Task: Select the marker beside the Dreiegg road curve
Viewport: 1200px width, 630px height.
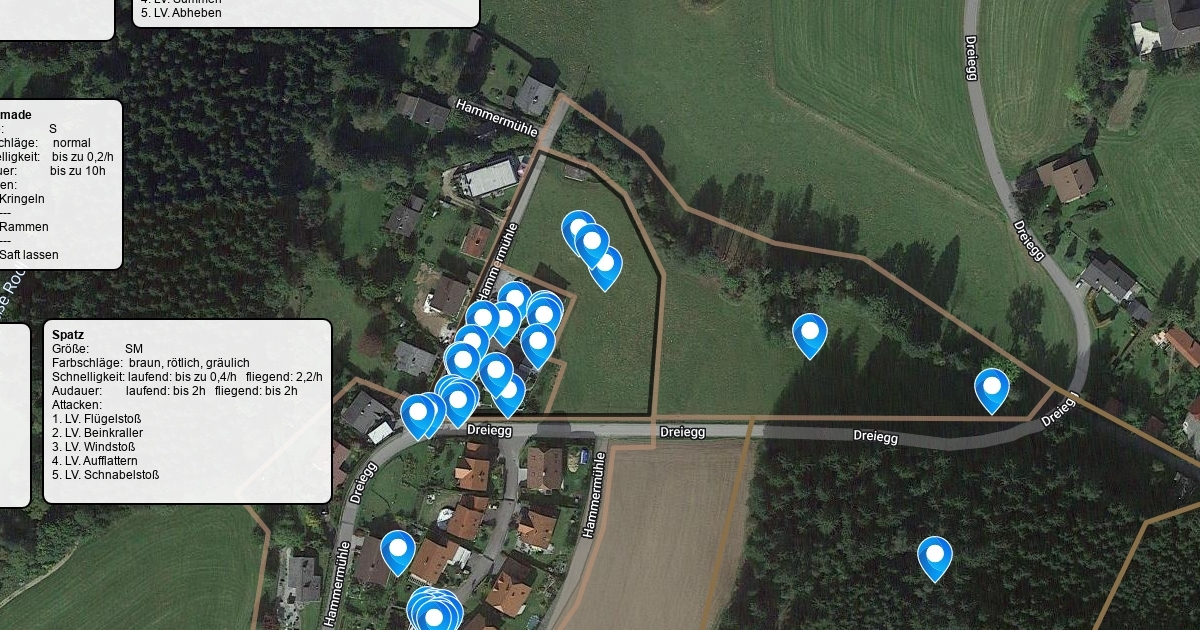Action: [992, 390]
